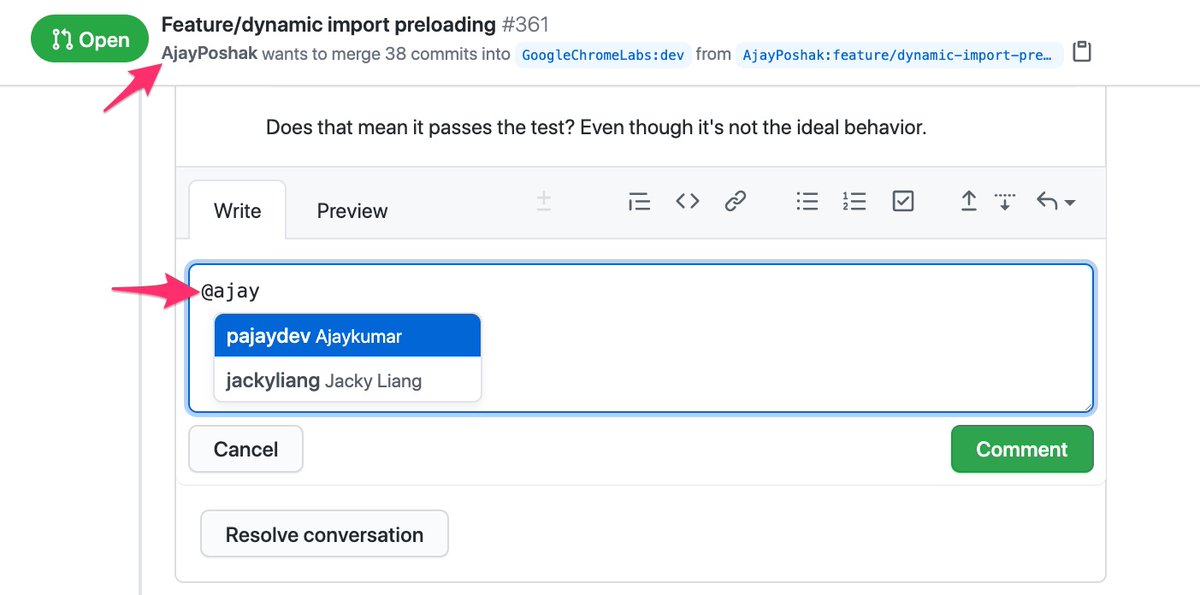Screen dimensions: 1200x595
Task: Switch to the Preview tab
Action: tap(352, 210)
